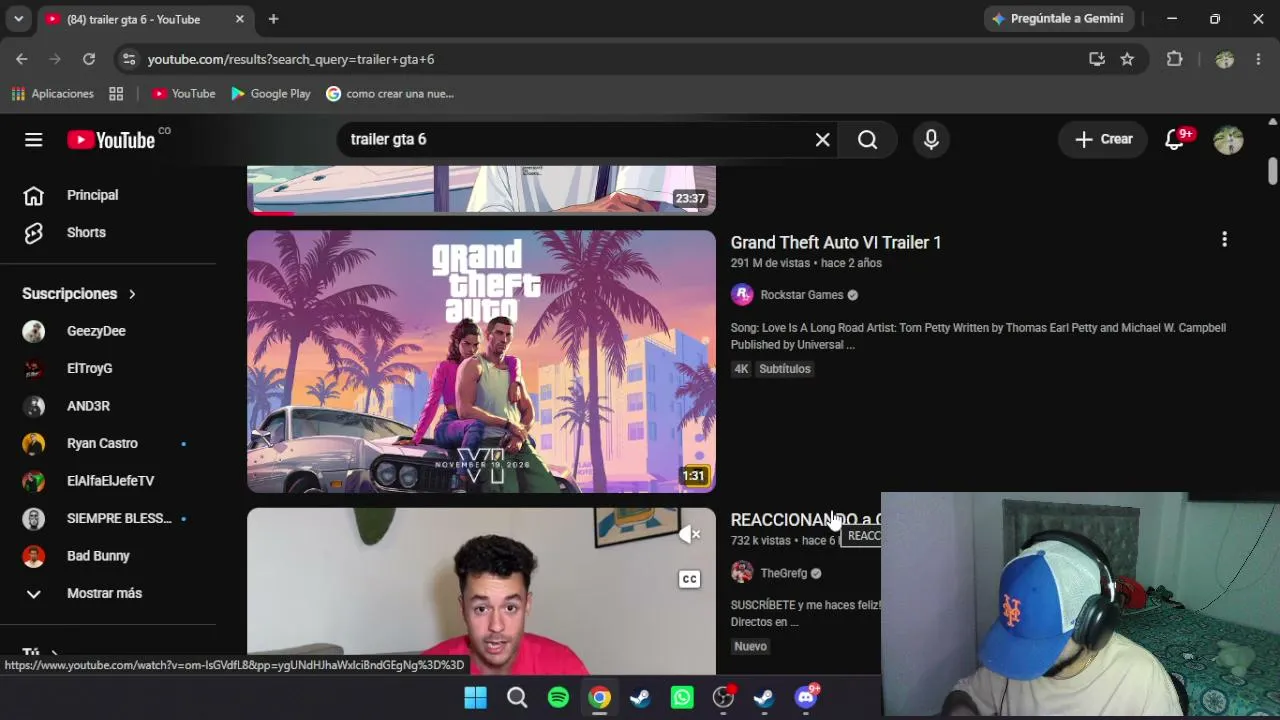Viewport: 1280px width, 720px height.
Task: Open the 'como crear una nue...' bookmark
Action: [x=390, y=94]
